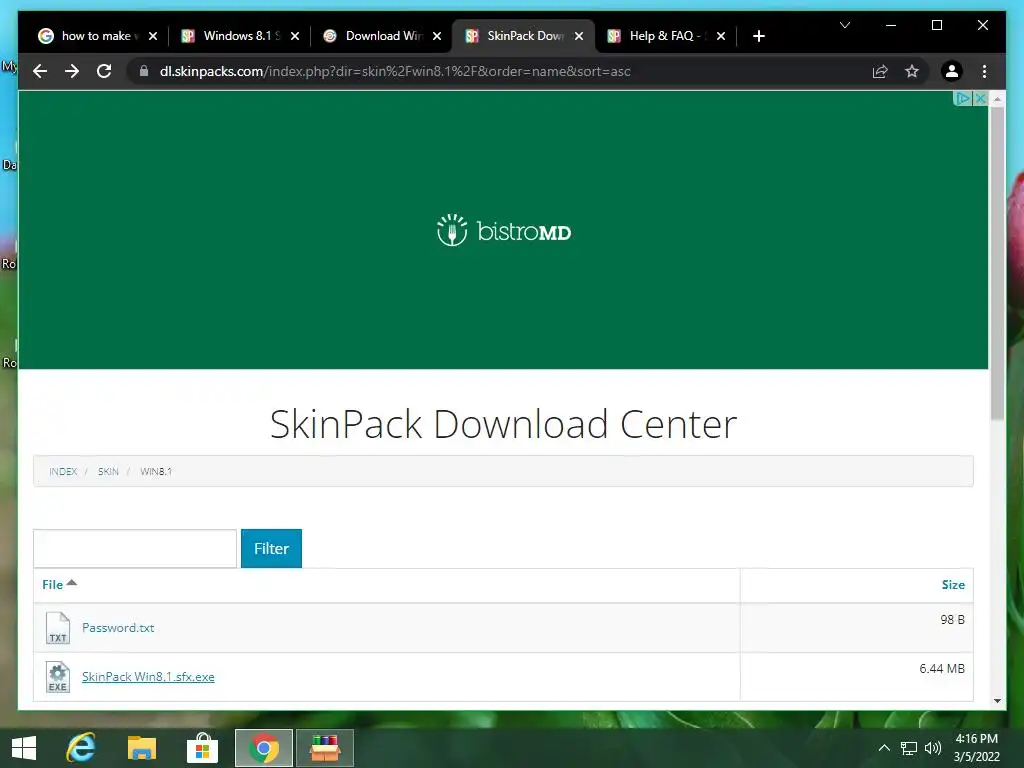The image size is (1024, 768).
Task: Go to SKIN in the breadcrumb
Action: coord(108,472)
